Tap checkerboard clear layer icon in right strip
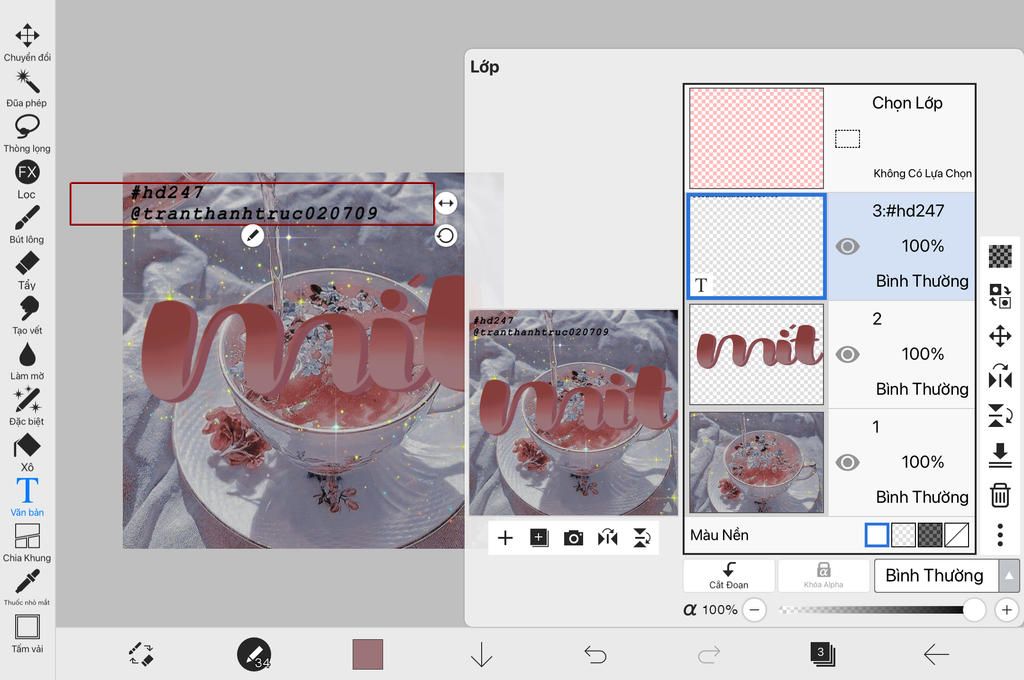This screenshot has width=1024, height=680. [x=1000, y=256]
